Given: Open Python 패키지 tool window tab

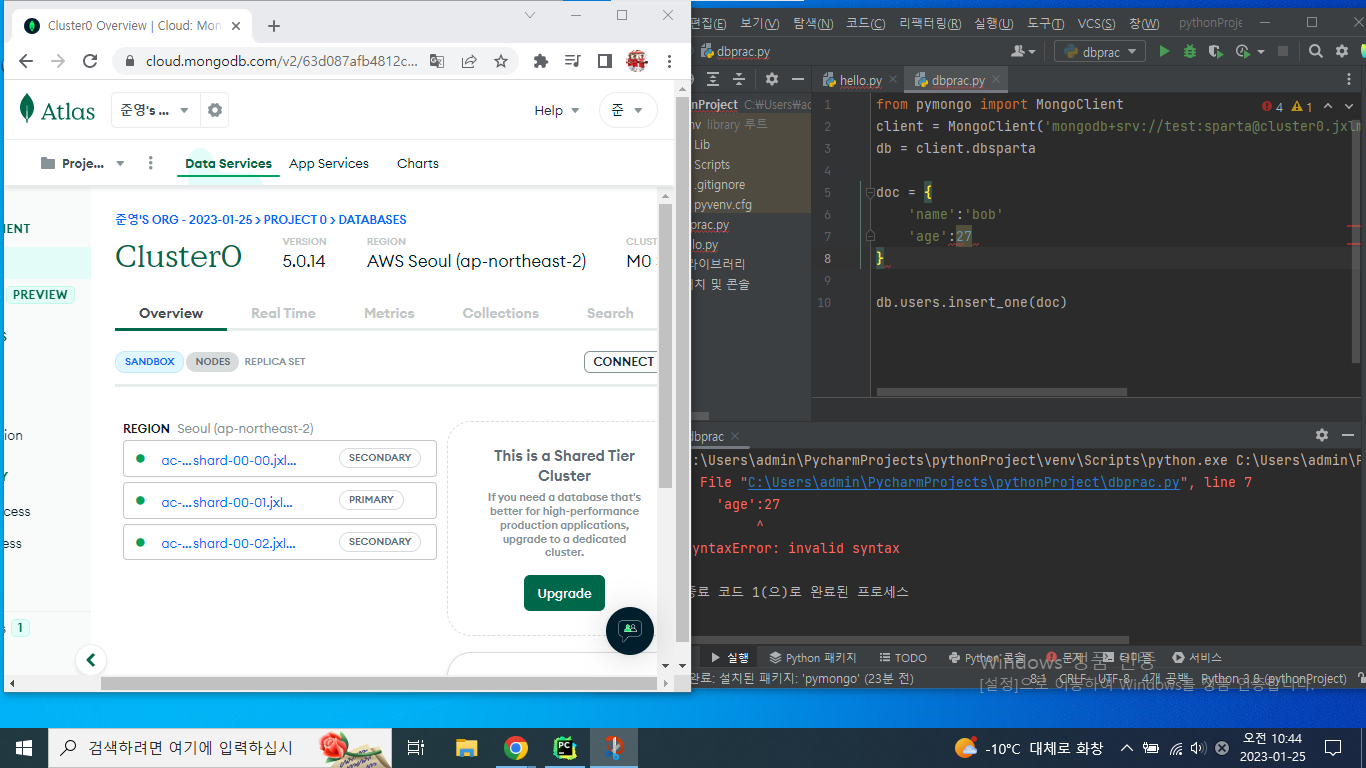Looking at the screenshot, I should point(813,657).
